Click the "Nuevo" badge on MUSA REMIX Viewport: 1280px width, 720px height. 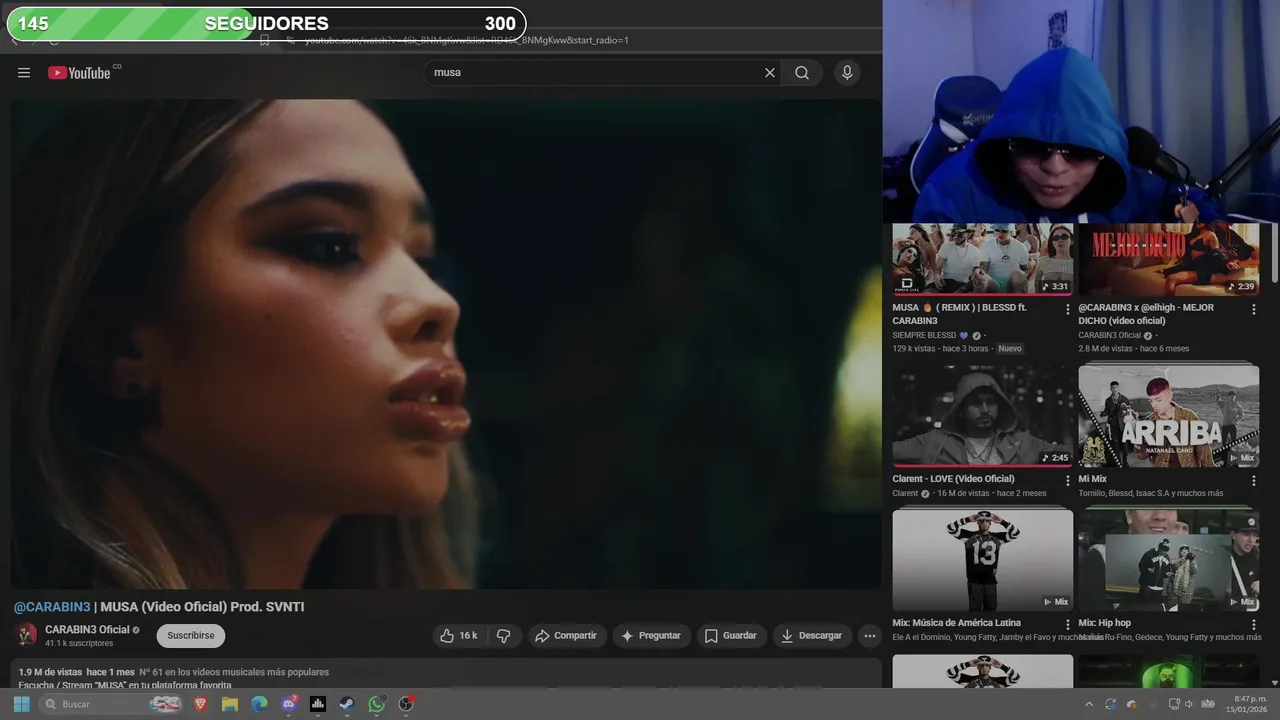(x=1010, y=349)
